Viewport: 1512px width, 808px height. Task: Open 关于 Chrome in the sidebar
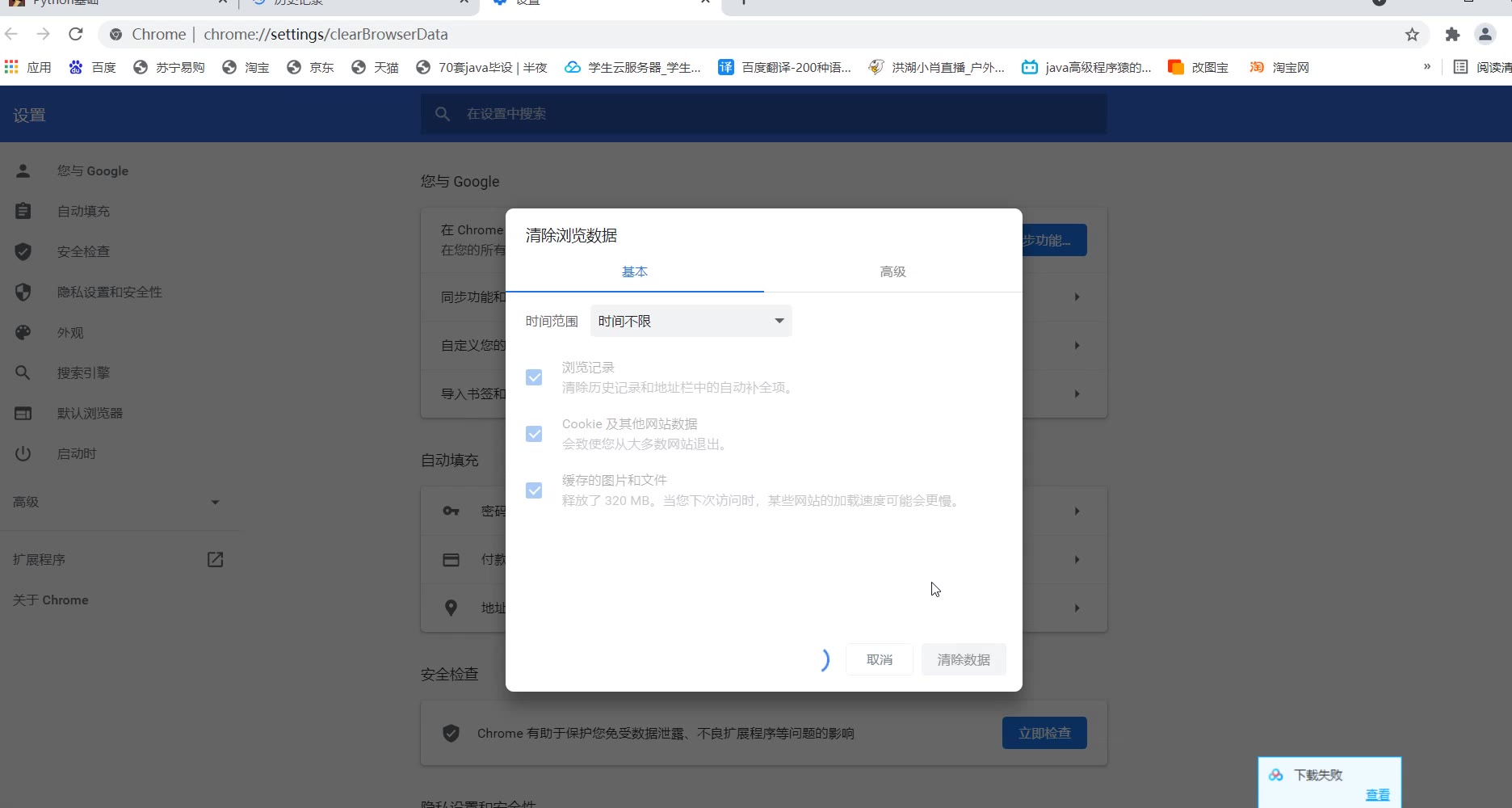51,600
